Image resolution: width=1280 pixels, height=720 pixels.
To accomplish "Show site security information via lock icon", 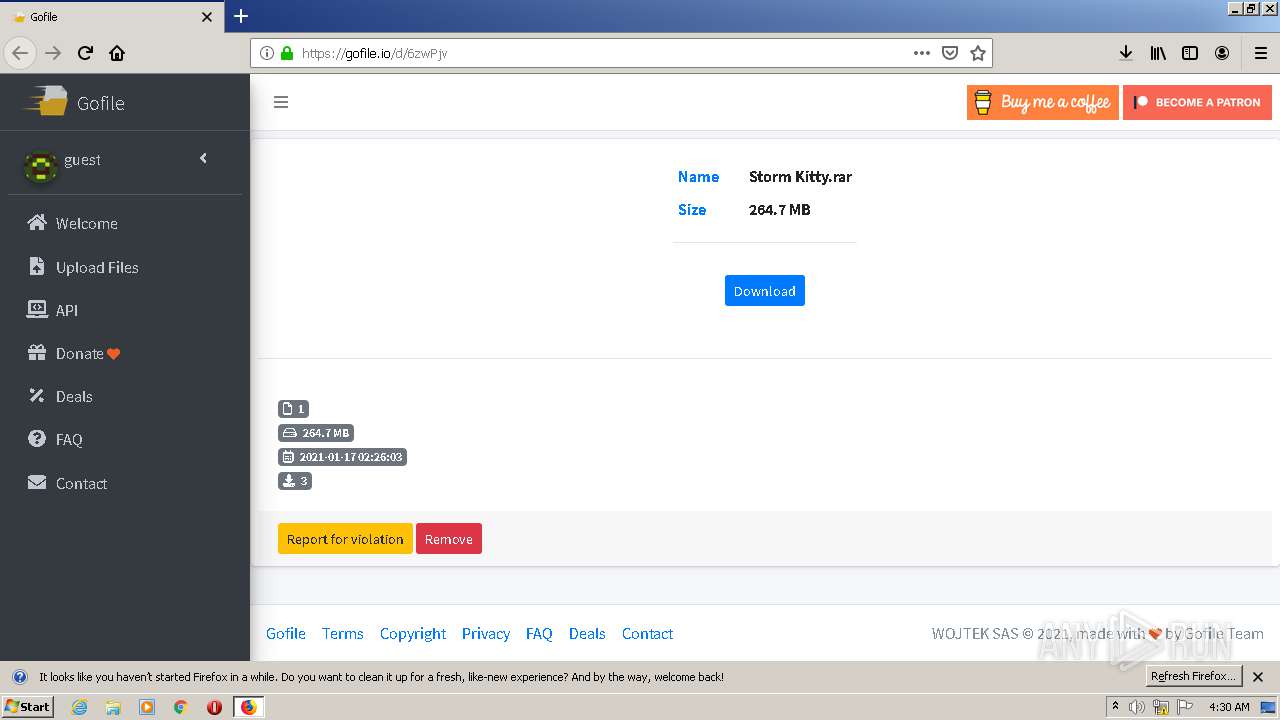I will pos(287,53).
